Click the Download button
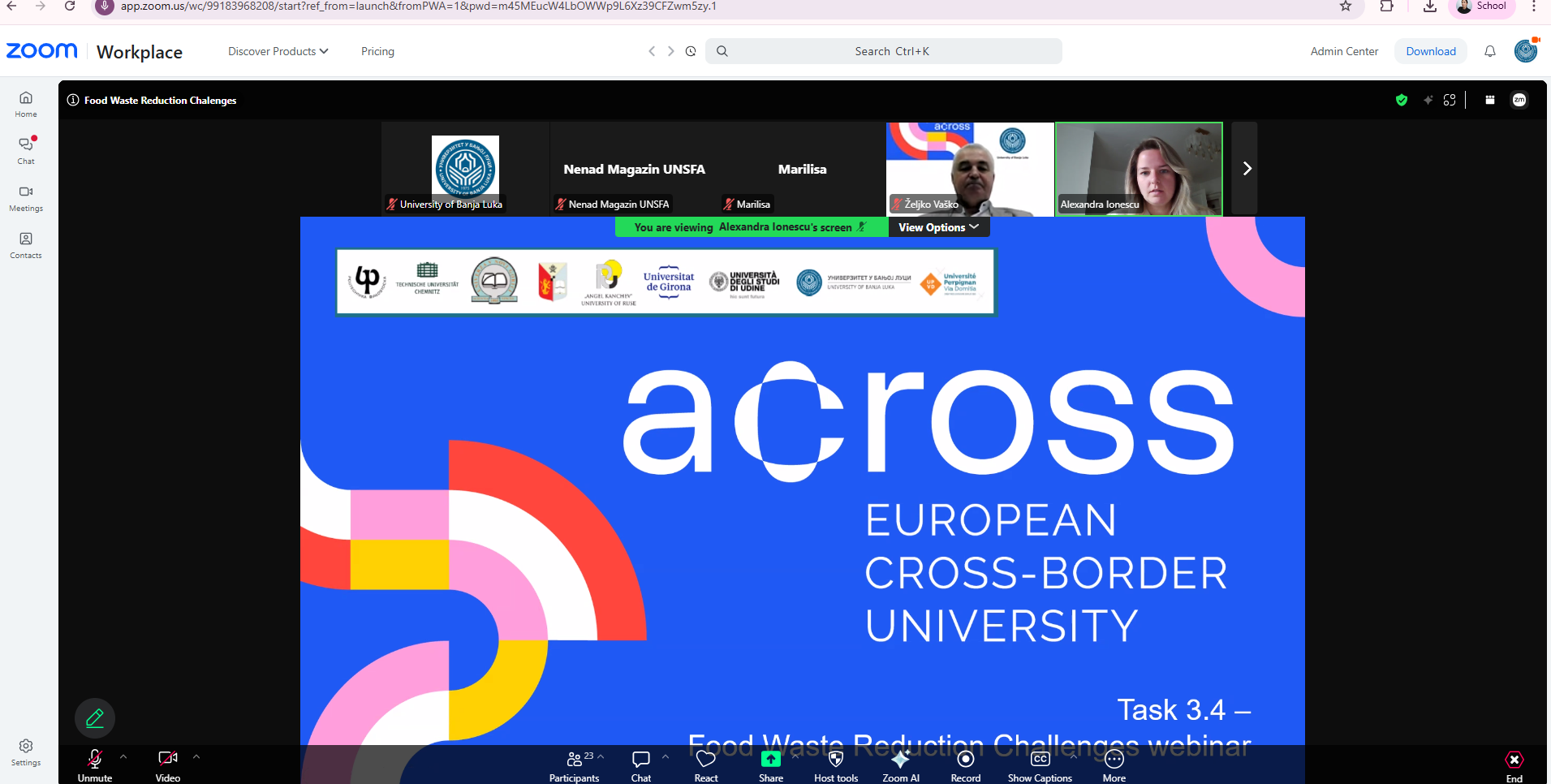The height and width of the screenshot is (784, 1551). click(x=1431, y=51)
